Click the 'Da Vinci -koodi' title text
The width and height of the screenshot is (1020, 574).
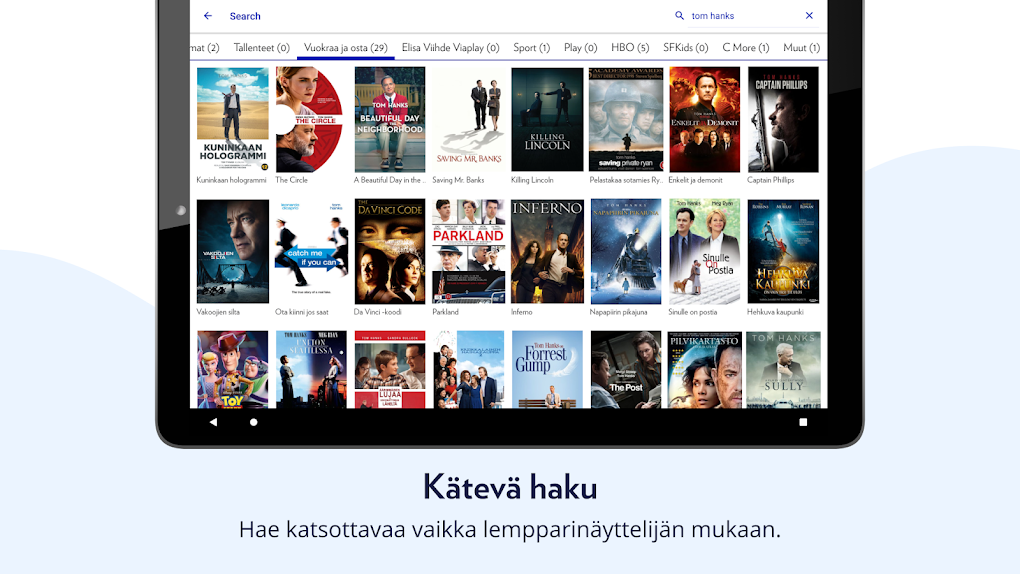(377, 312)
